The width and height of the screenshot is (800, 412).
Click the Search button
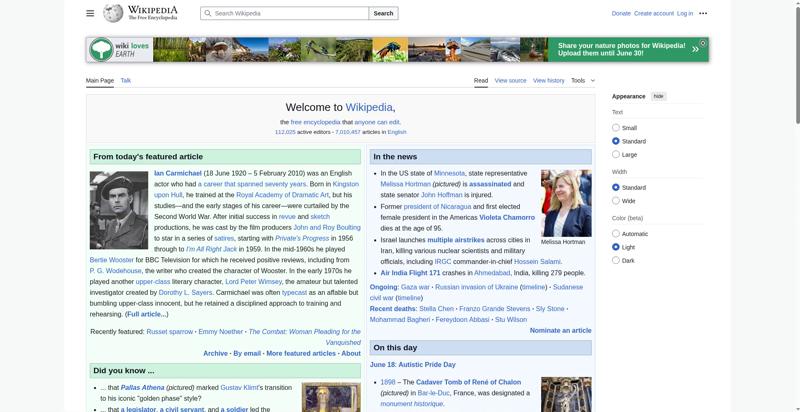[x=383, y=13]
